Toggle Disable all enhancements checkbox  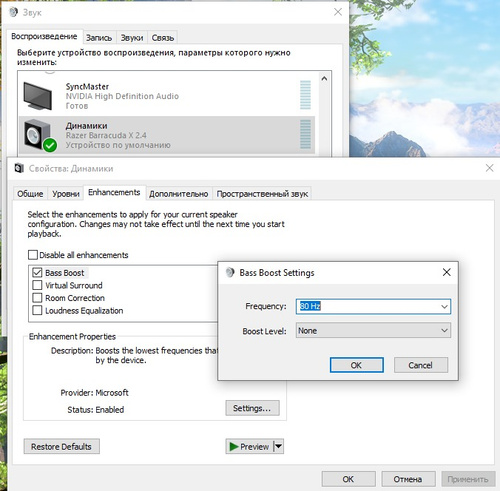coord(33,255)
